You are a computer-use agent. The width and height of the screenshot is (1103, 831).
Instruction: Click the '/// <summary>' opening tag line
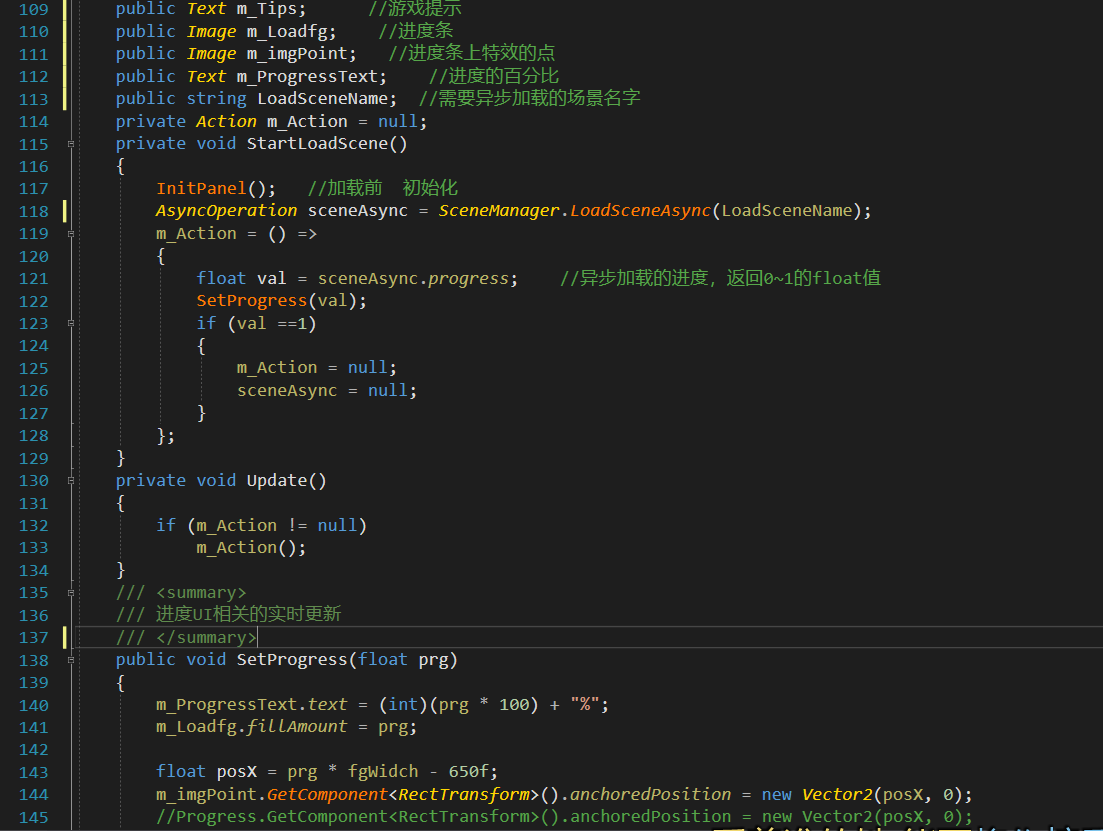(x=181, y=592)
